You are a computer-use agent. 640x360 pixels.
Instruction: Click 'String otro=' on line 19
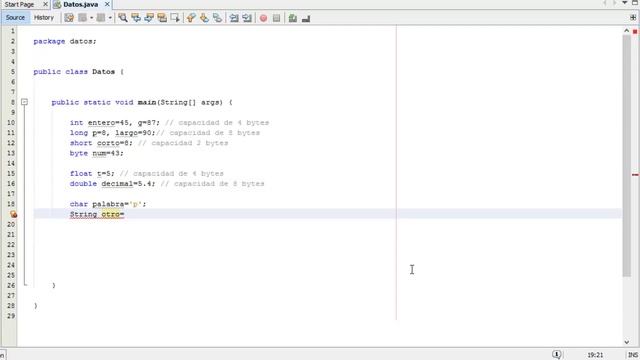point(97,214)
